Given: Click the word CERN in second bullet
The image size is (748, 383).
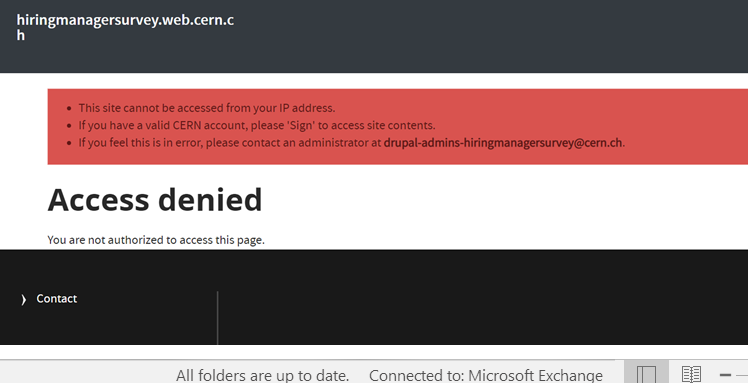Looking at the screenshot, I should [x=187, y=125].
